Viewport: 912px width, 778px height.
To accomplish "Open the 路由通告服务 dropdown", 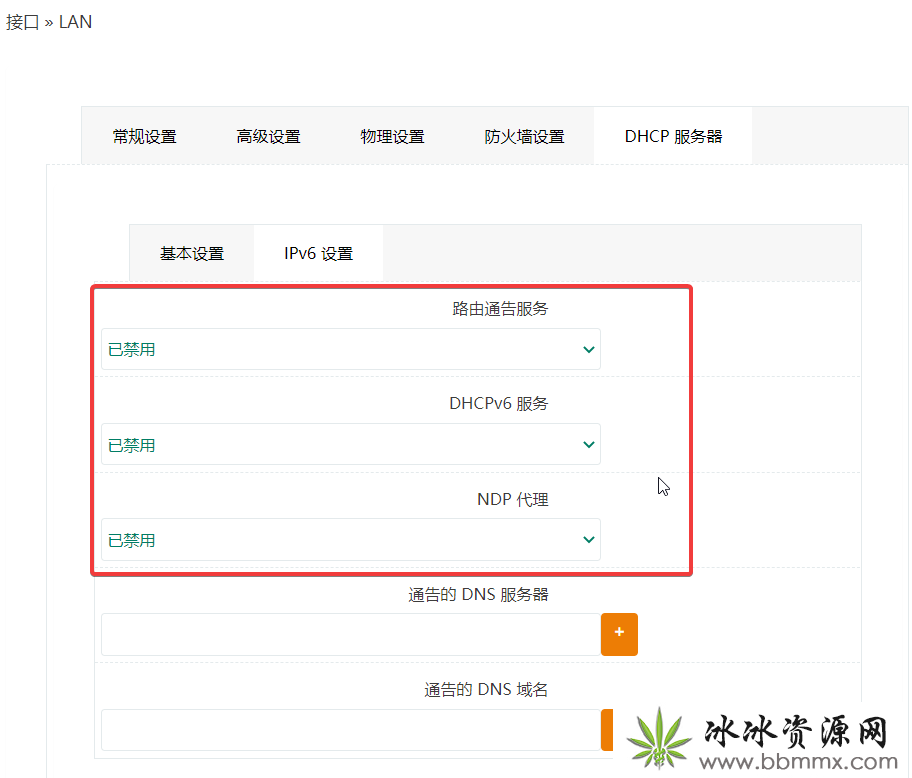I will [351, 349].
